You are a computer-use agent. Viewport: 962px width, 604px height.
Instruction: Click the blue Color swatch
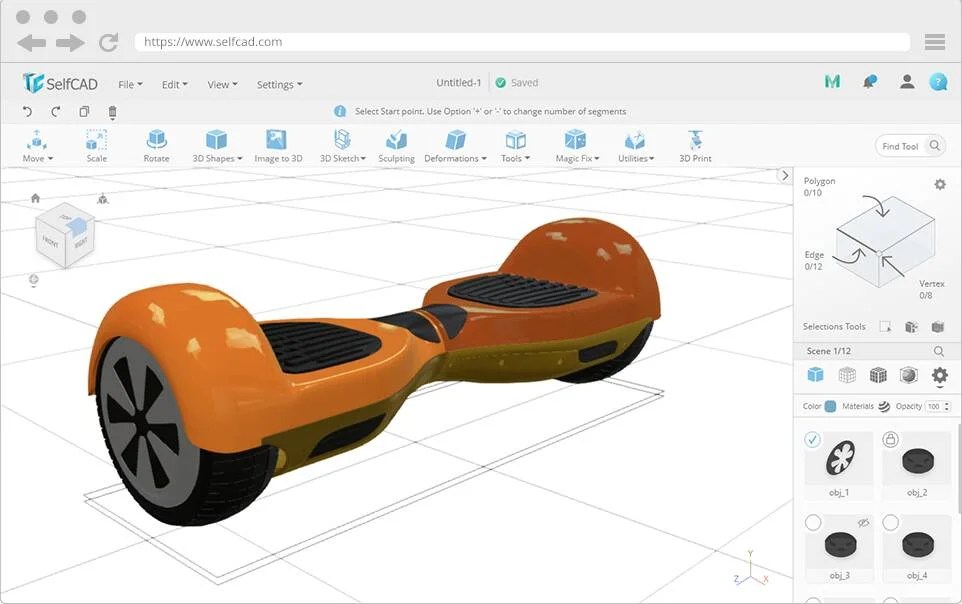pos(829,407)
